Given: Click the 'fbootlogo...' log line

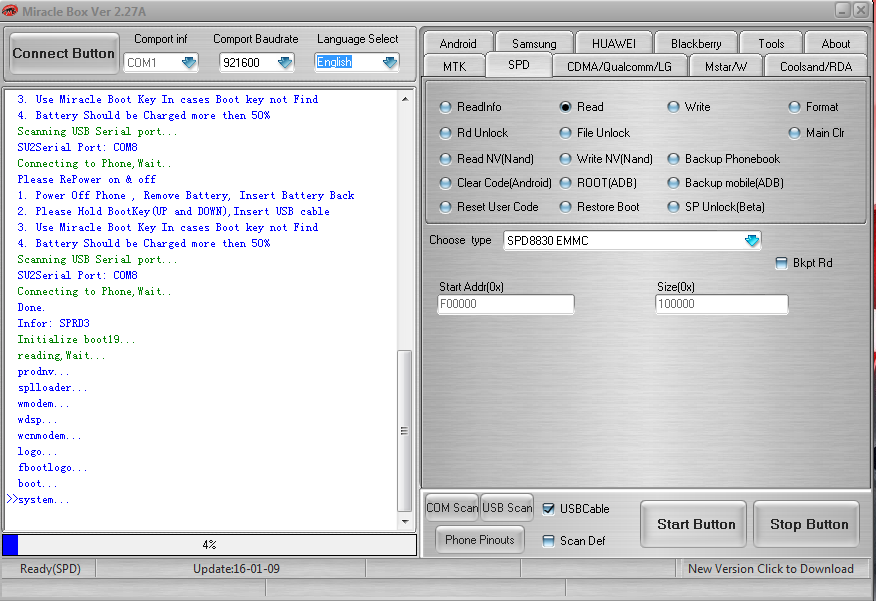Looking at the screenshot, I should pos(52,468).
